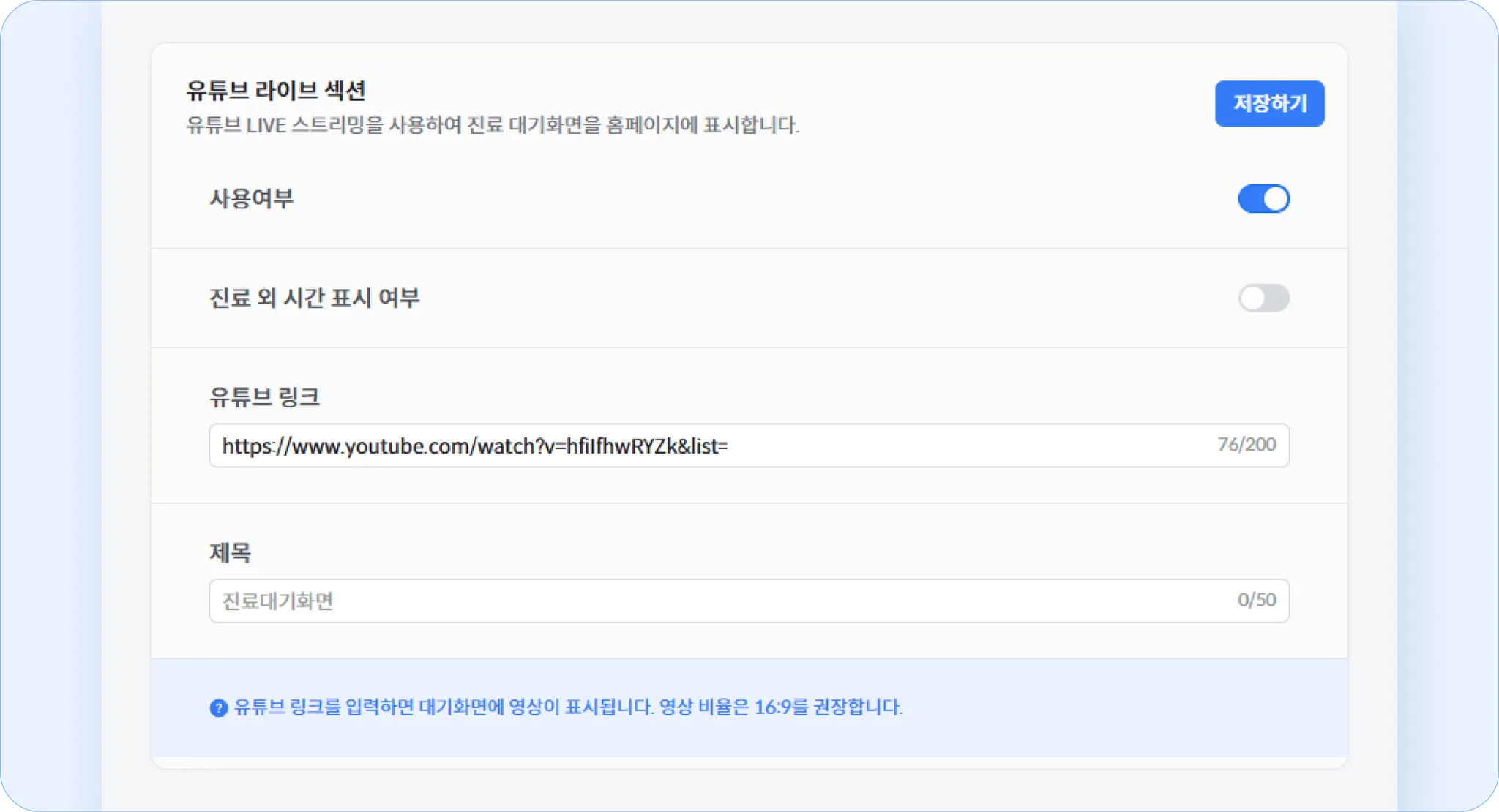Screen dimensions: 1499x812
Task: Click the 저장하기 save button
Action: (1269, 103)
